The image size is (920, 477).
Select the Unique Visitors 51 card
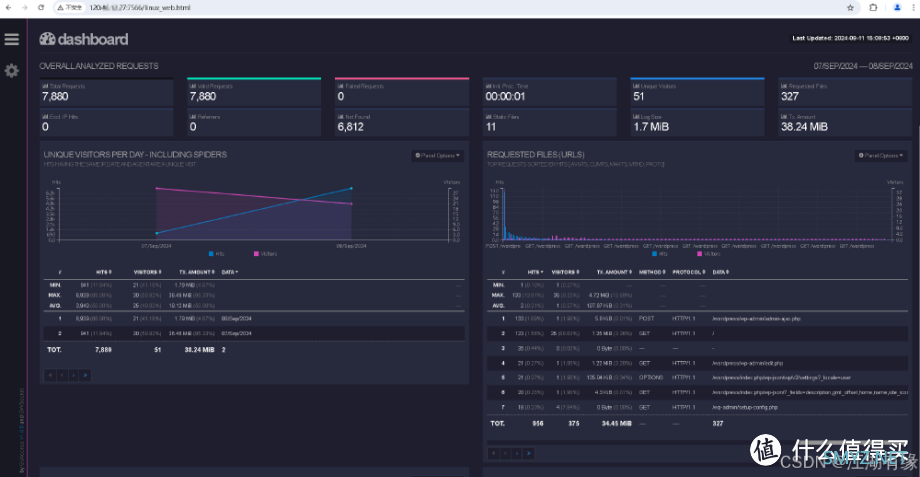(x=698, y=92)
